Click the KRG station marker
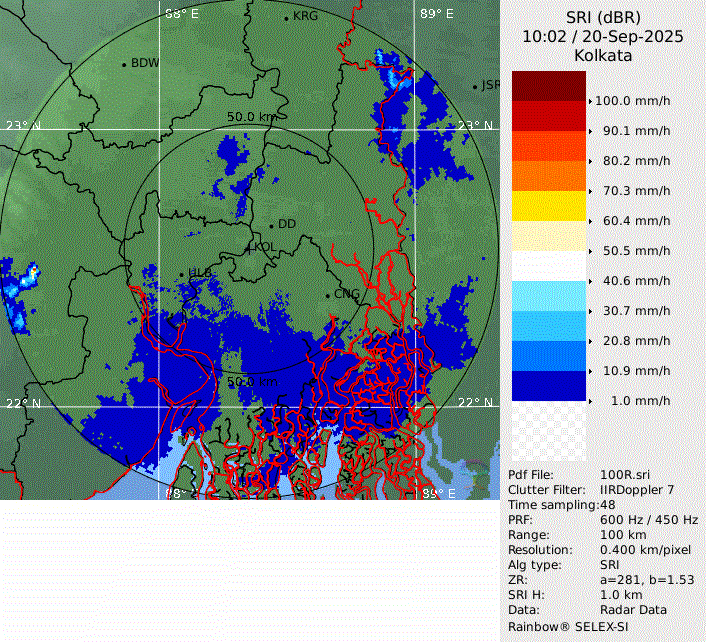Viewport: 706px width, 642px height. (286, 17)
